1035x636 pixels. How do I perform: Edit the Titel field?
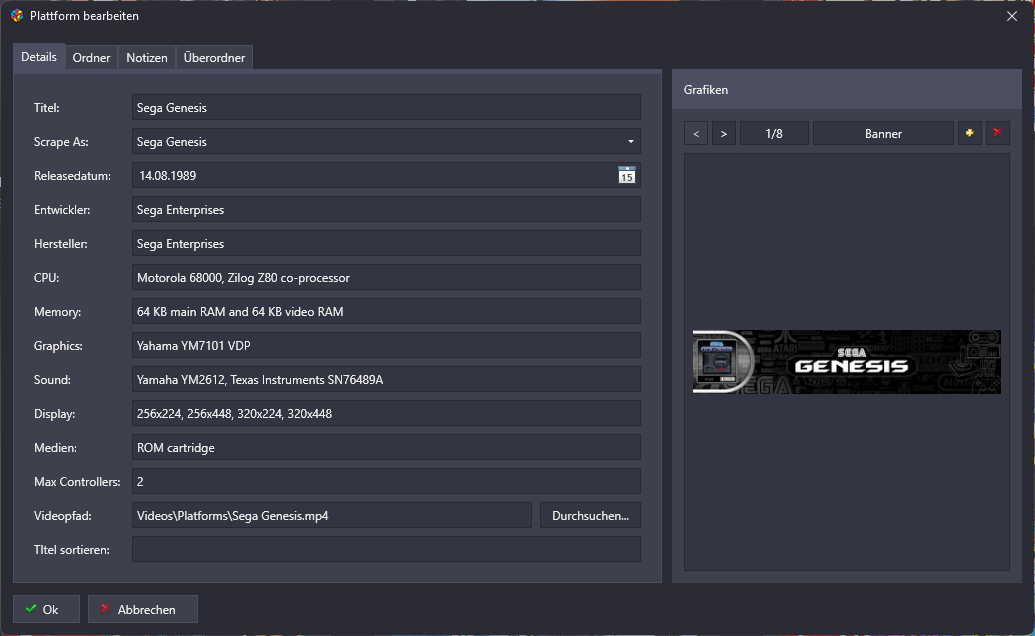(386, 108)
